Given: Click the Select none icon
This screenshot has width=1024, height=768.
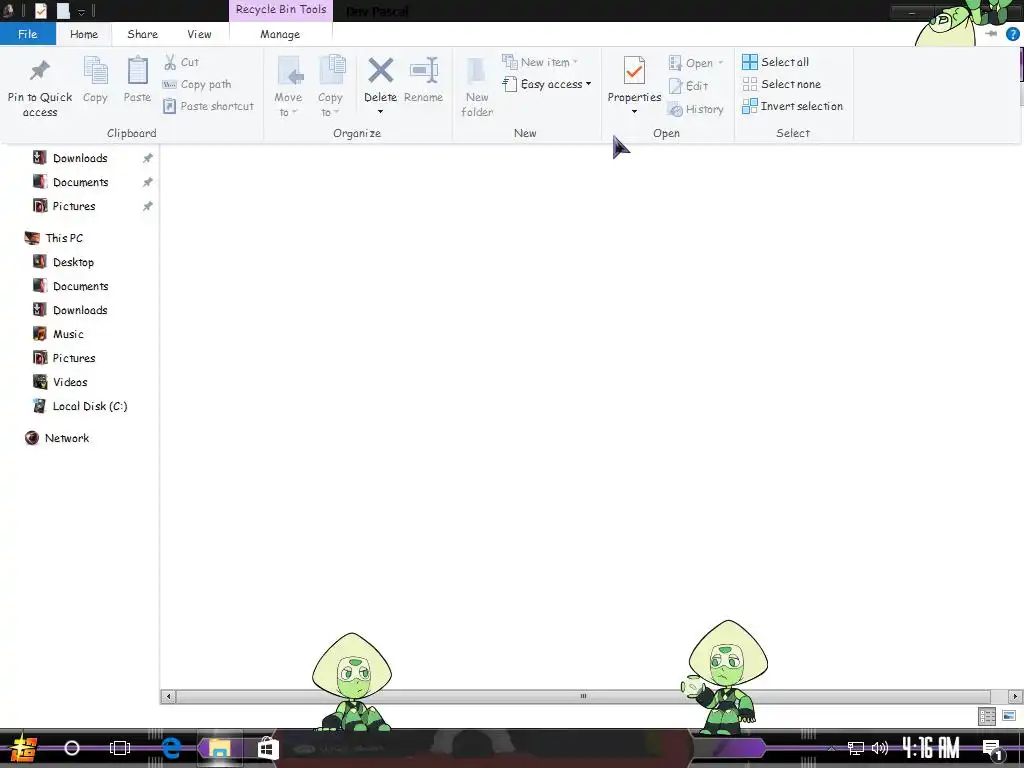Looking at the screenshot, I should [750, 84].
